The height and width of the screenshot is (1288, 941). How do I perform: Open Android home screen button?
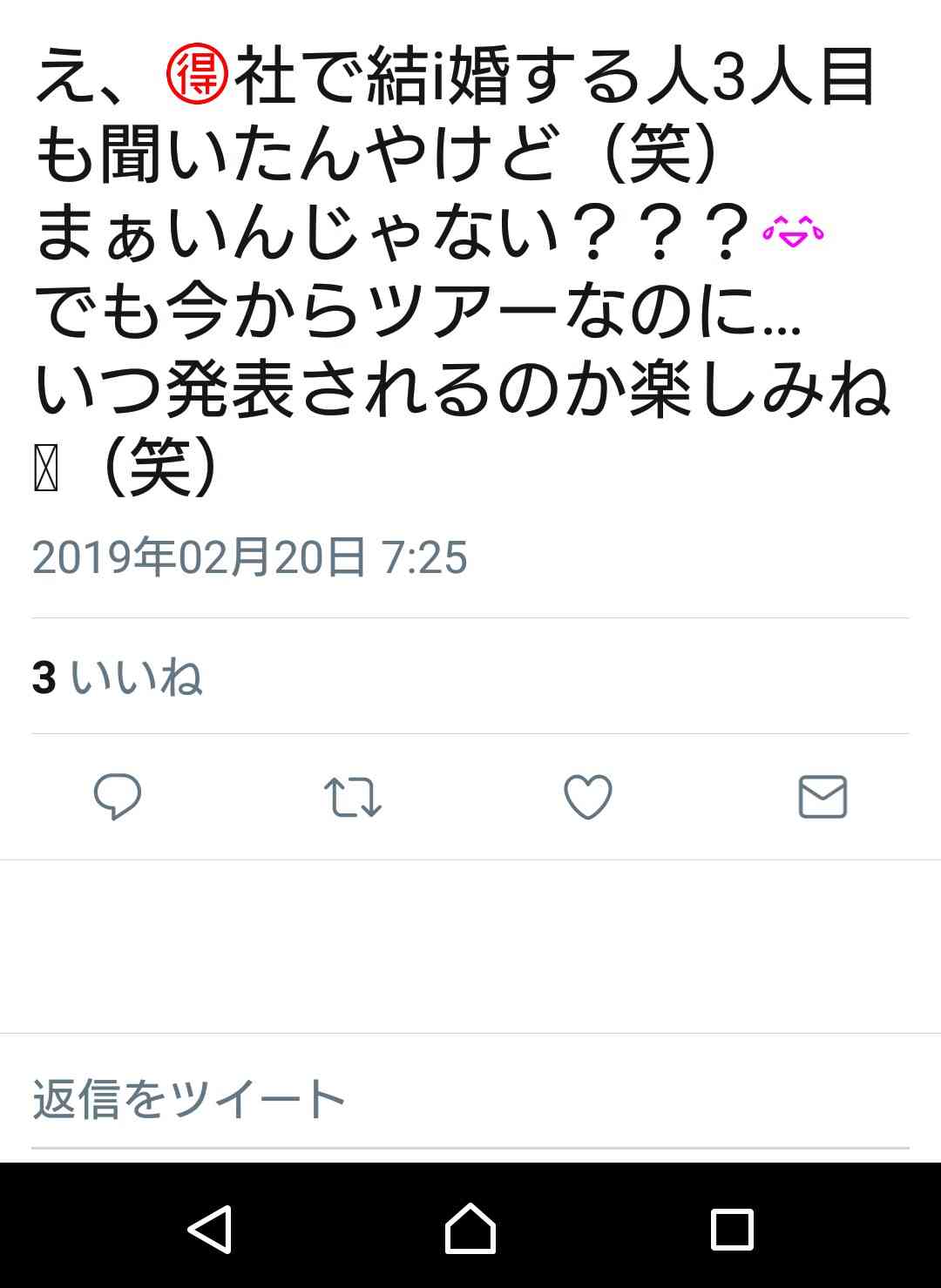click(x=470, y=1228)
